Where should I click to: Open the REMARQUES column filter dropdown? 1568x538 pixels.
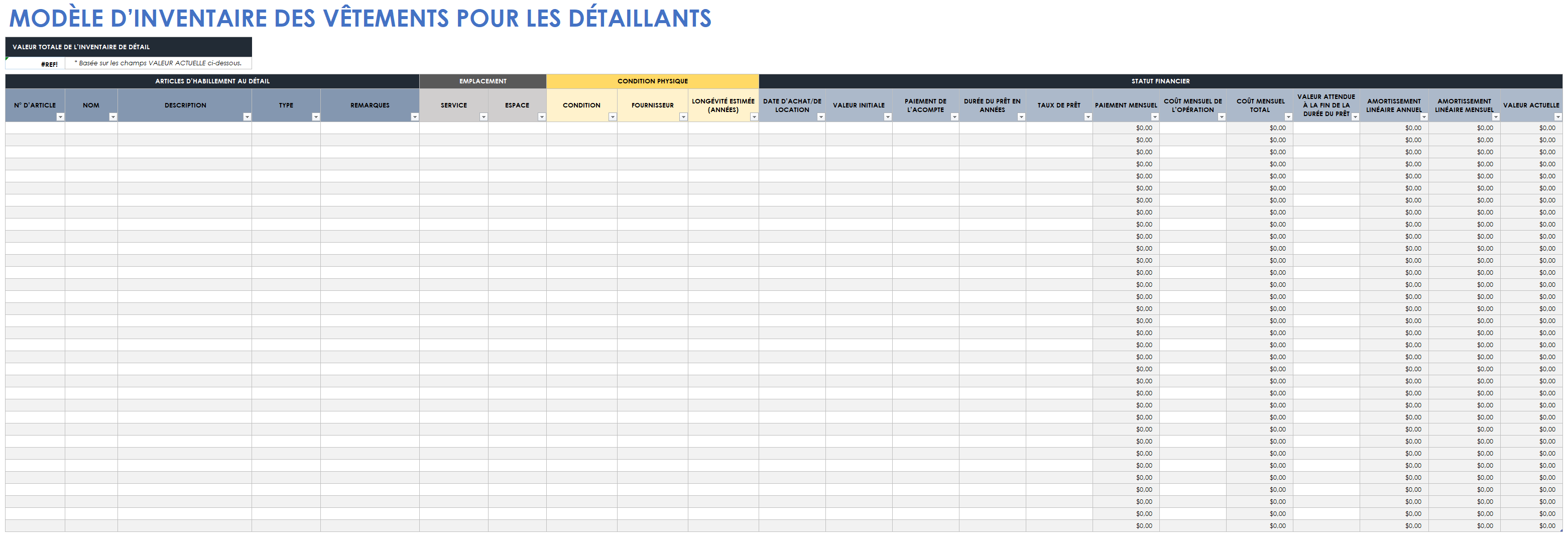415,117
